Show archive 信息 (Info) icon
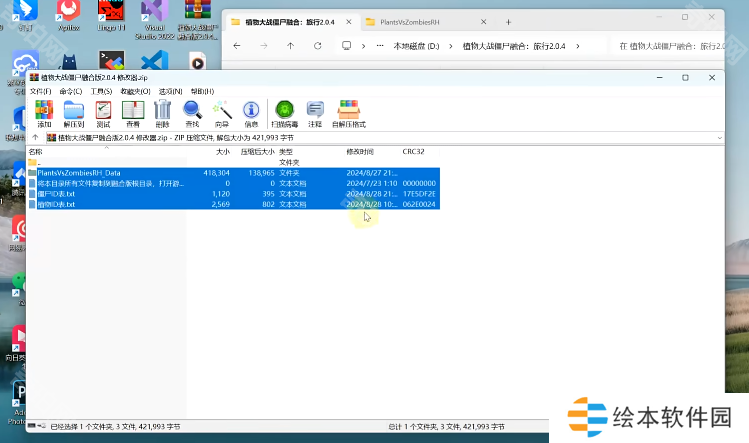 (251, 113)
